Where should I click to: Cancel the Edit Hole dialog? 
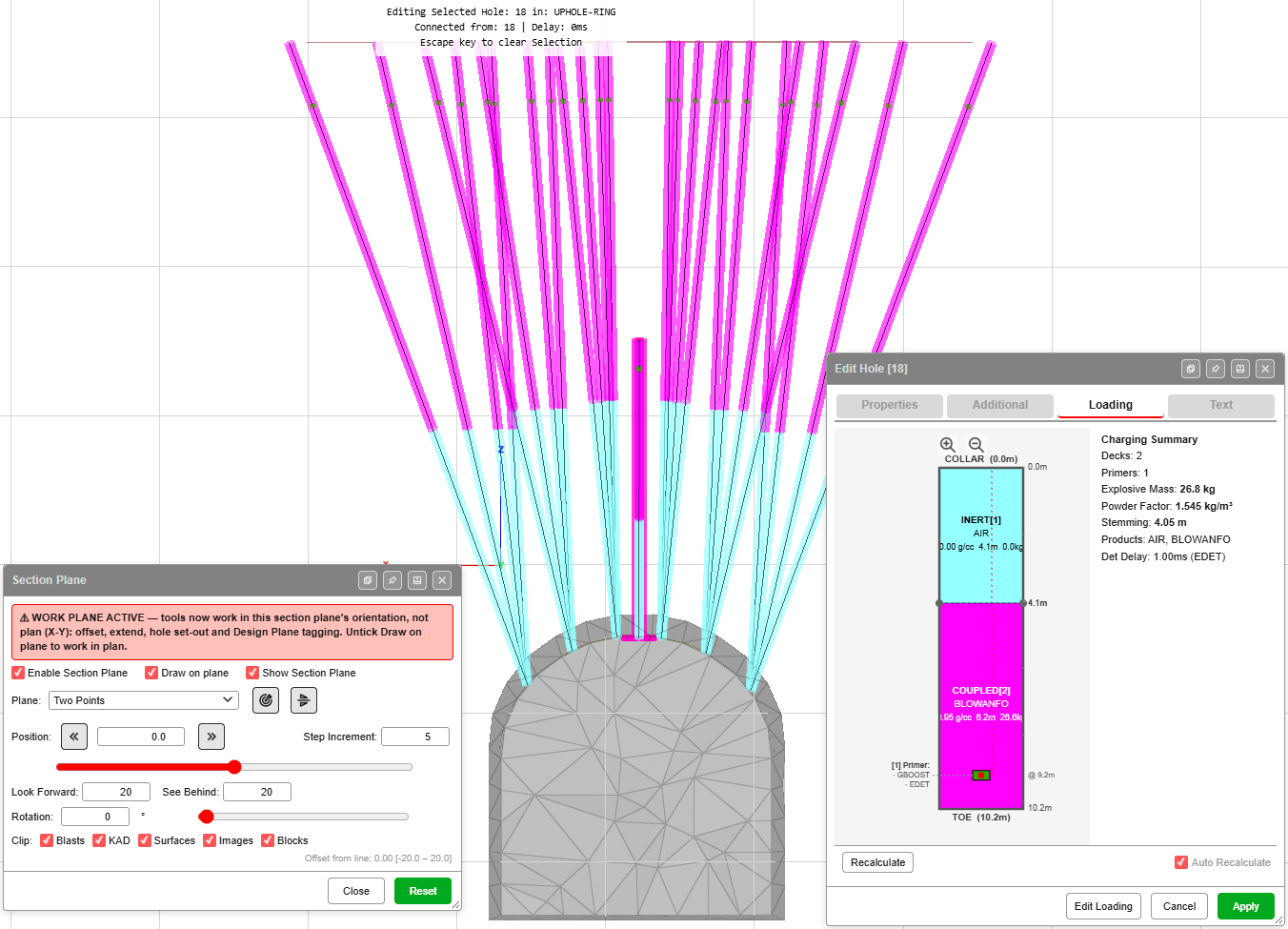[1179, 906]
